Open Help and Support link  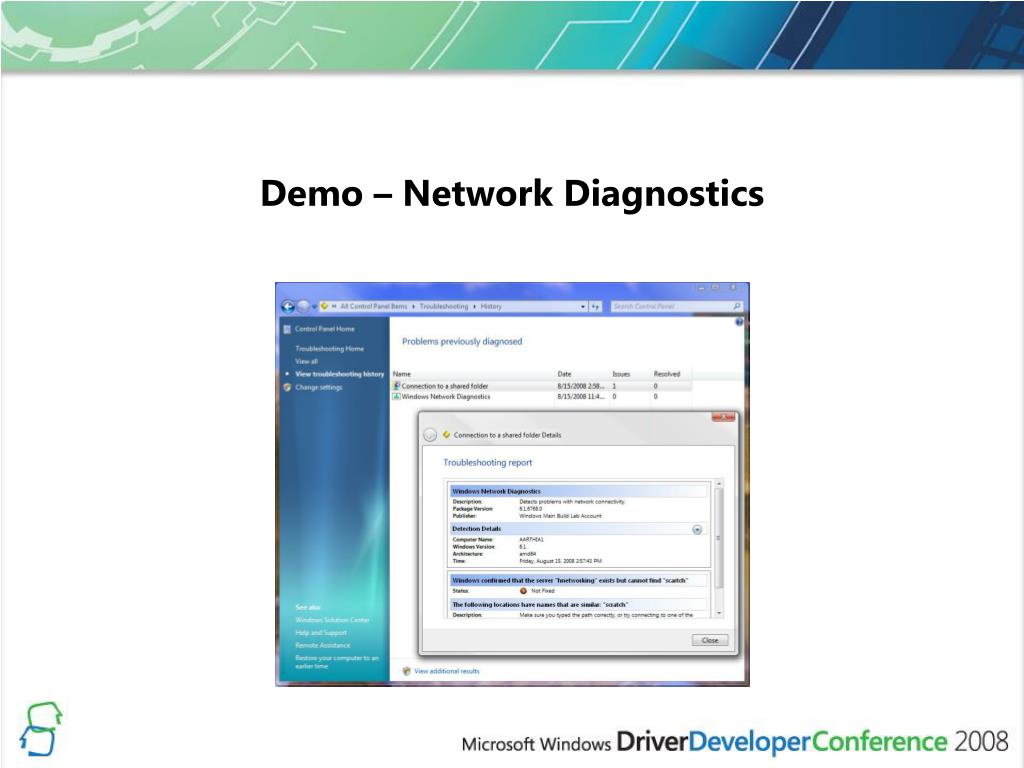click(321, 633)
